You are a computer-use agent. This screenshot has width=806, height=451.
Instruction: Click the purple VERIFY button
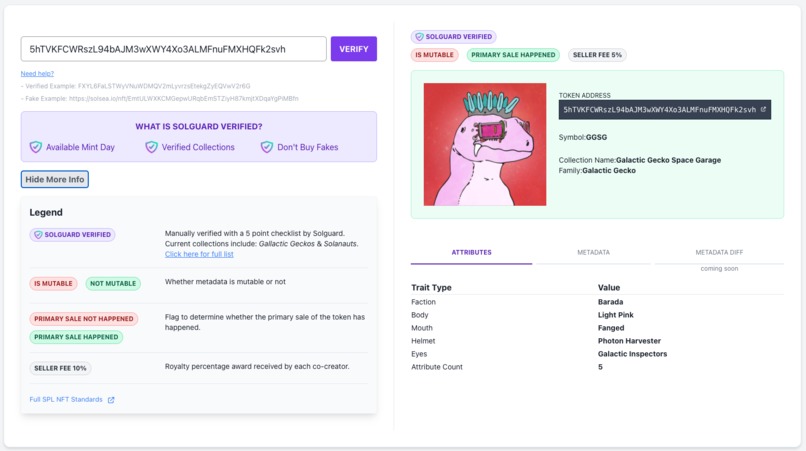(x=354, y=49)
